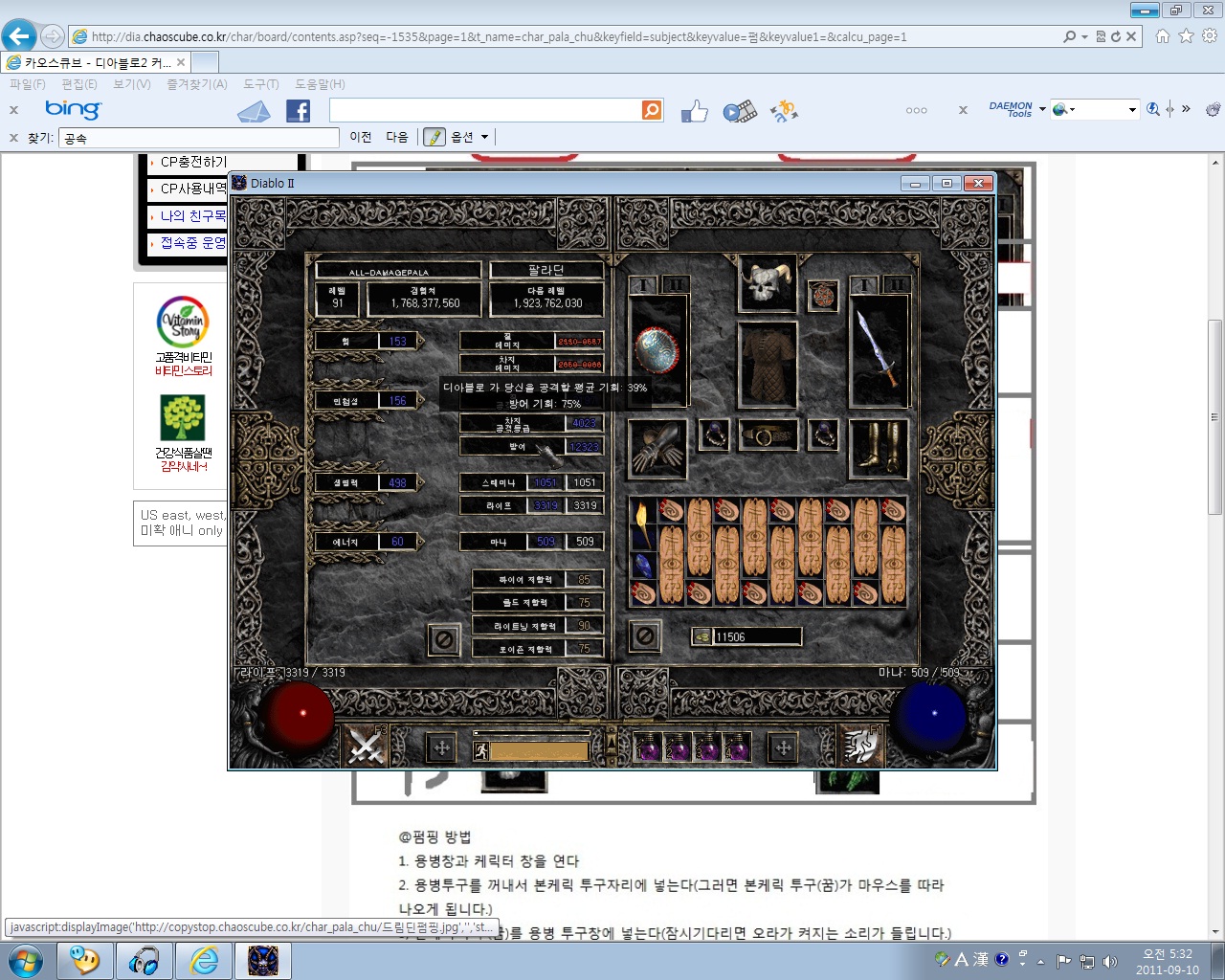Switch to right weapon set tab II
Screen dimensions: 1225x980
click(896, 285)
